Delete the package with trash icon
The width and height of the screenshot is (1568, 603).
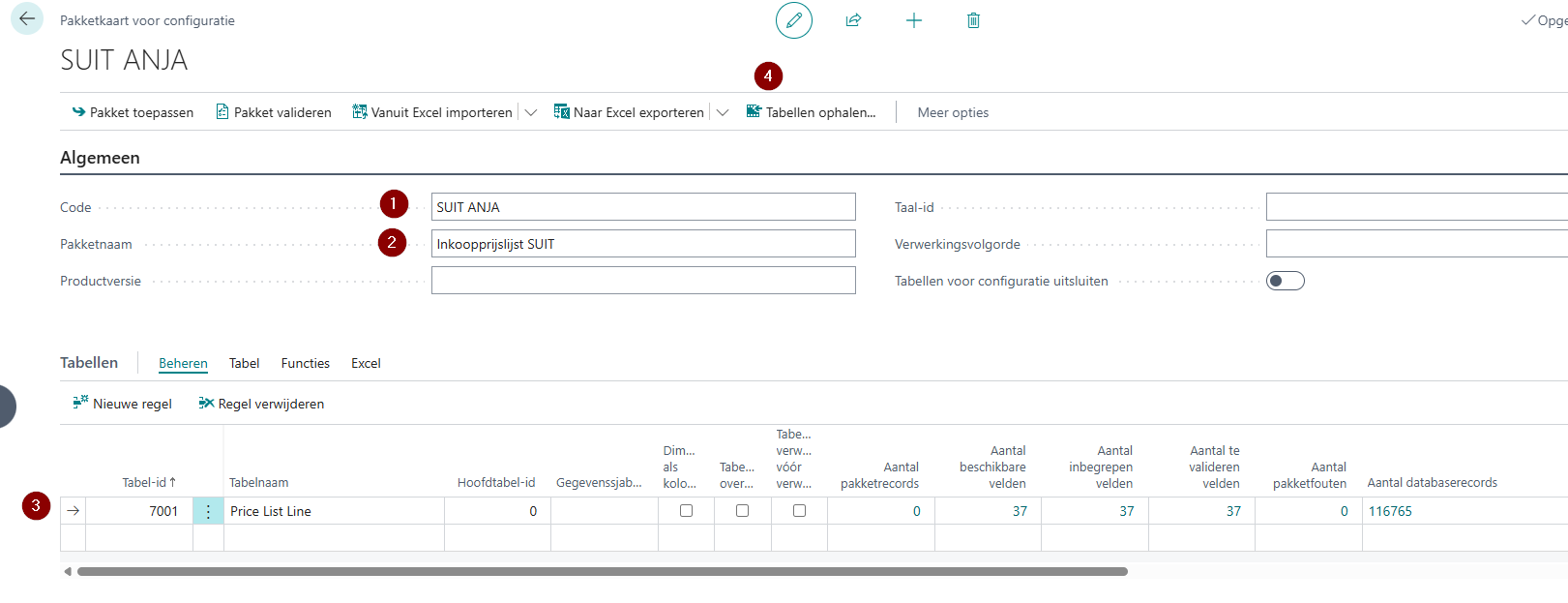[x=974, y=20]
